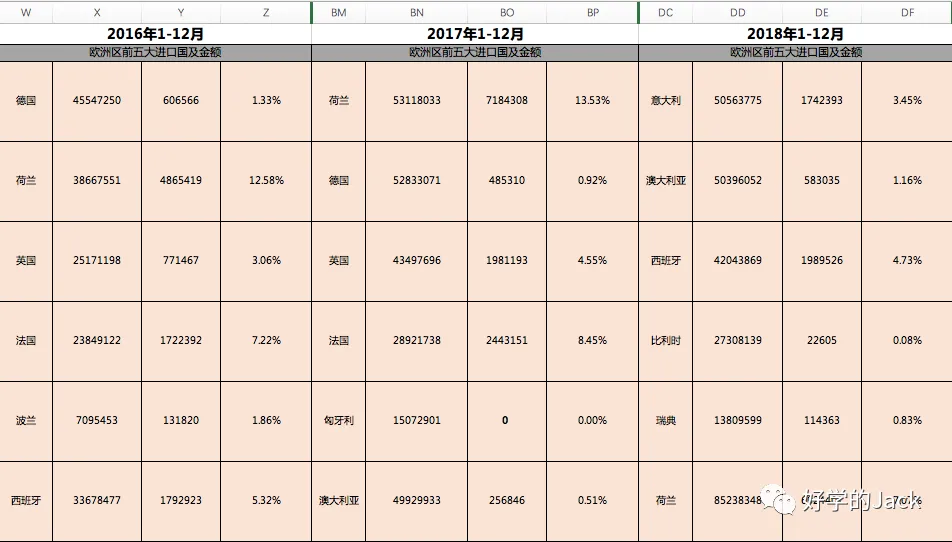Screen dimensions: 952x542
Task: Select column header DD
Action: pos(738,13)
